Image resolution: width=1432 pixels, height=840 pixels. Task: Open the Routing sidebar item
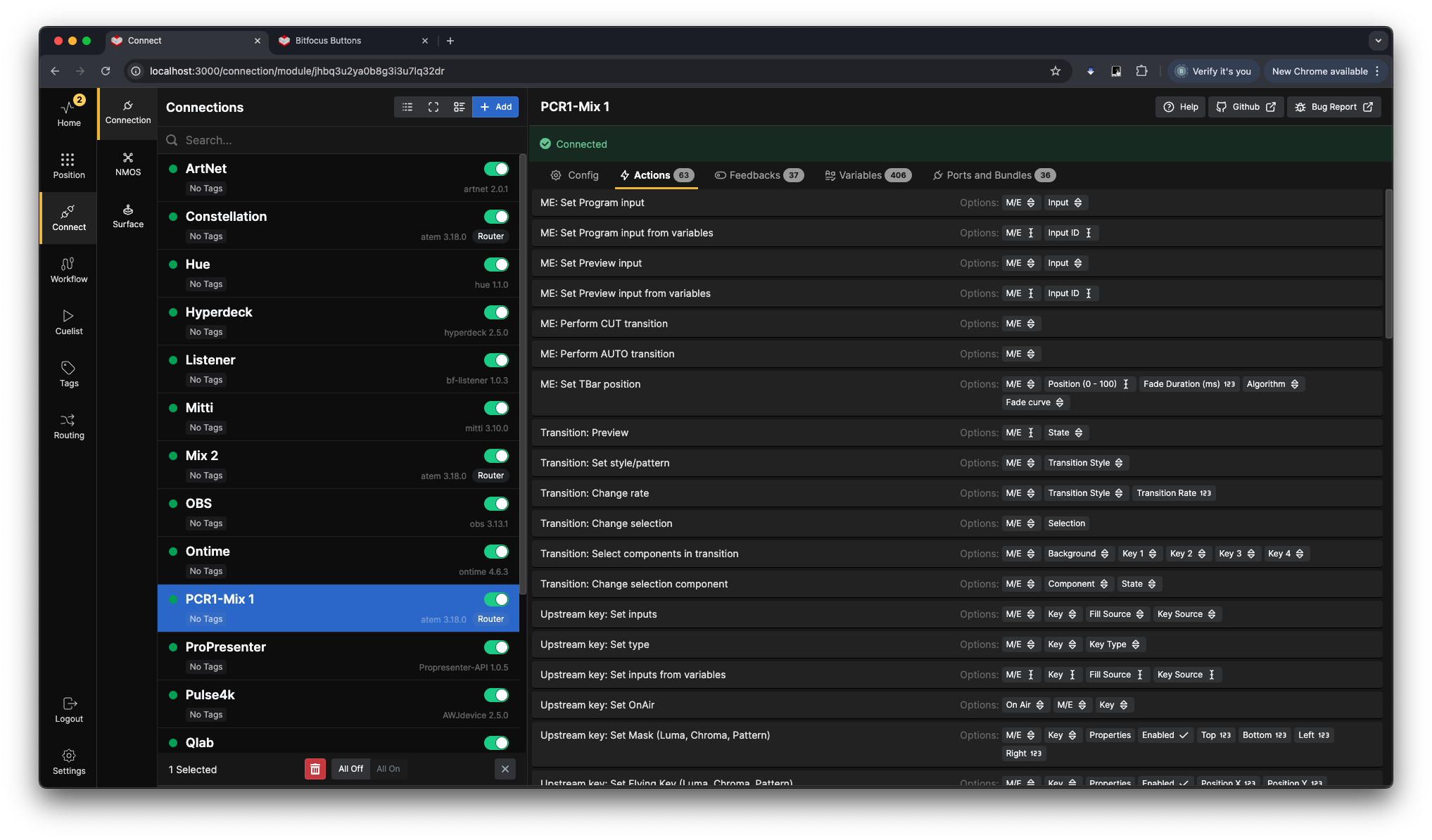tap(69, 426)
